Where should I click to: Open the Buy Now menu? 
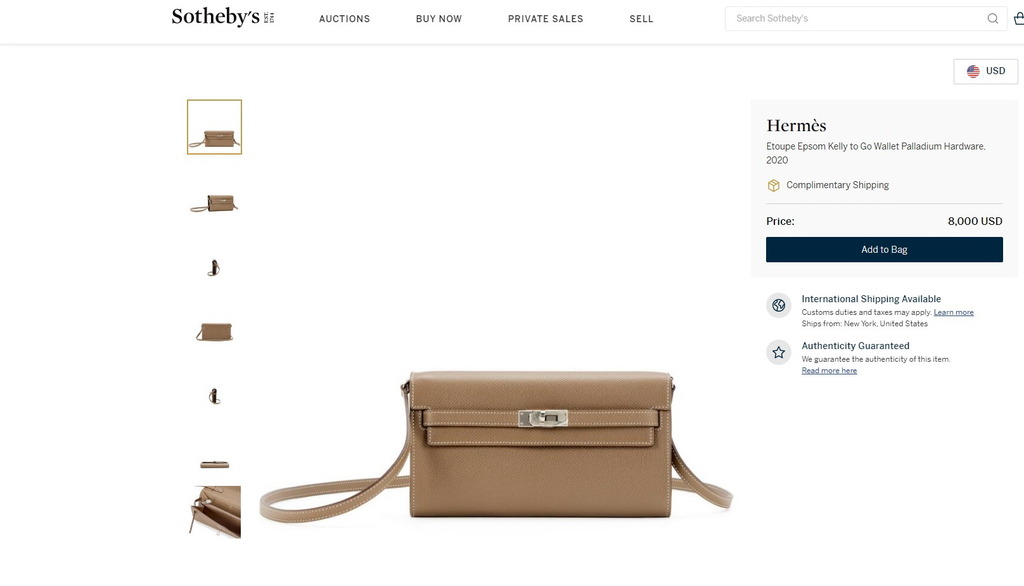coord(439,19)
